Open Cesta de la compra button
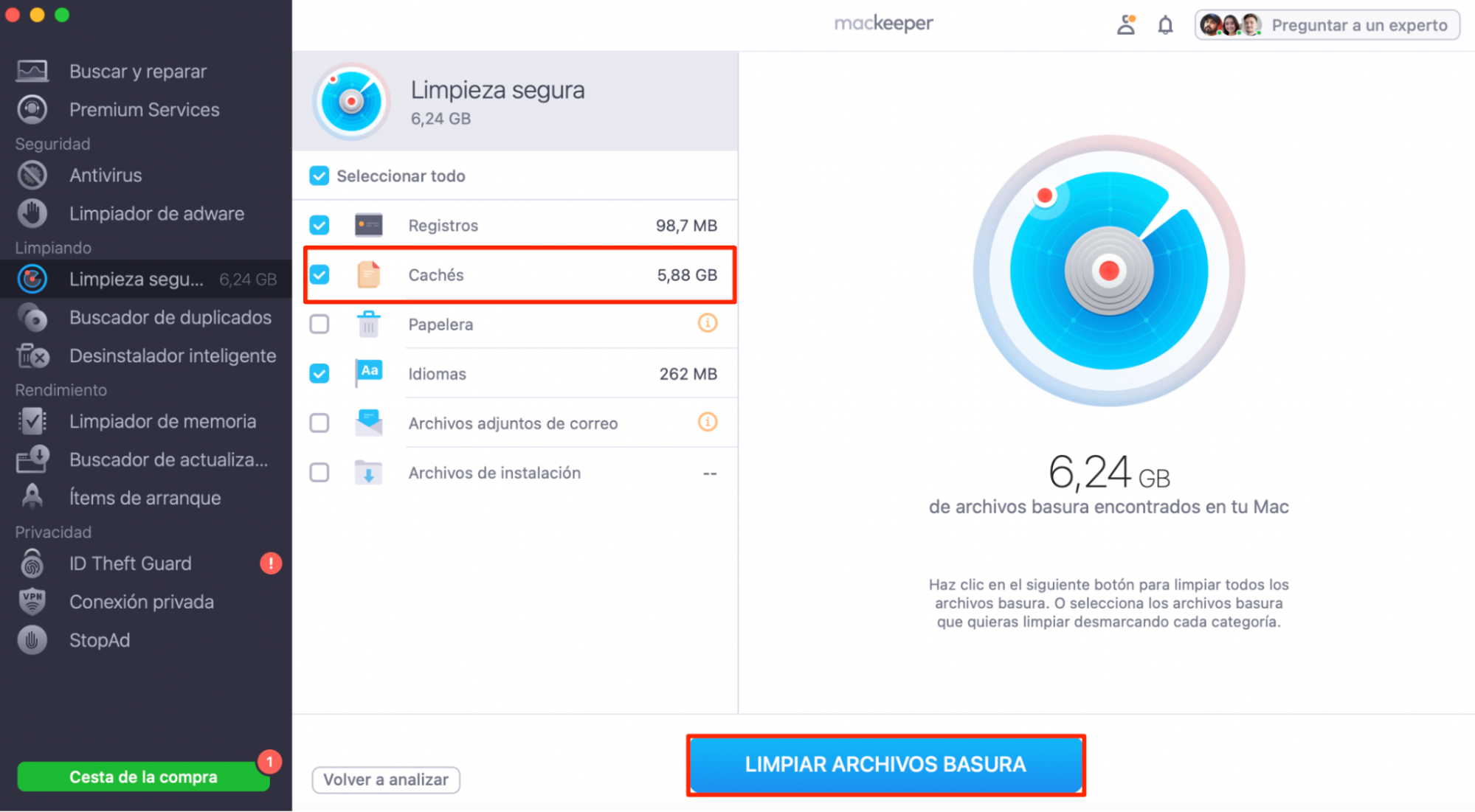 click(x=143, y=777)
